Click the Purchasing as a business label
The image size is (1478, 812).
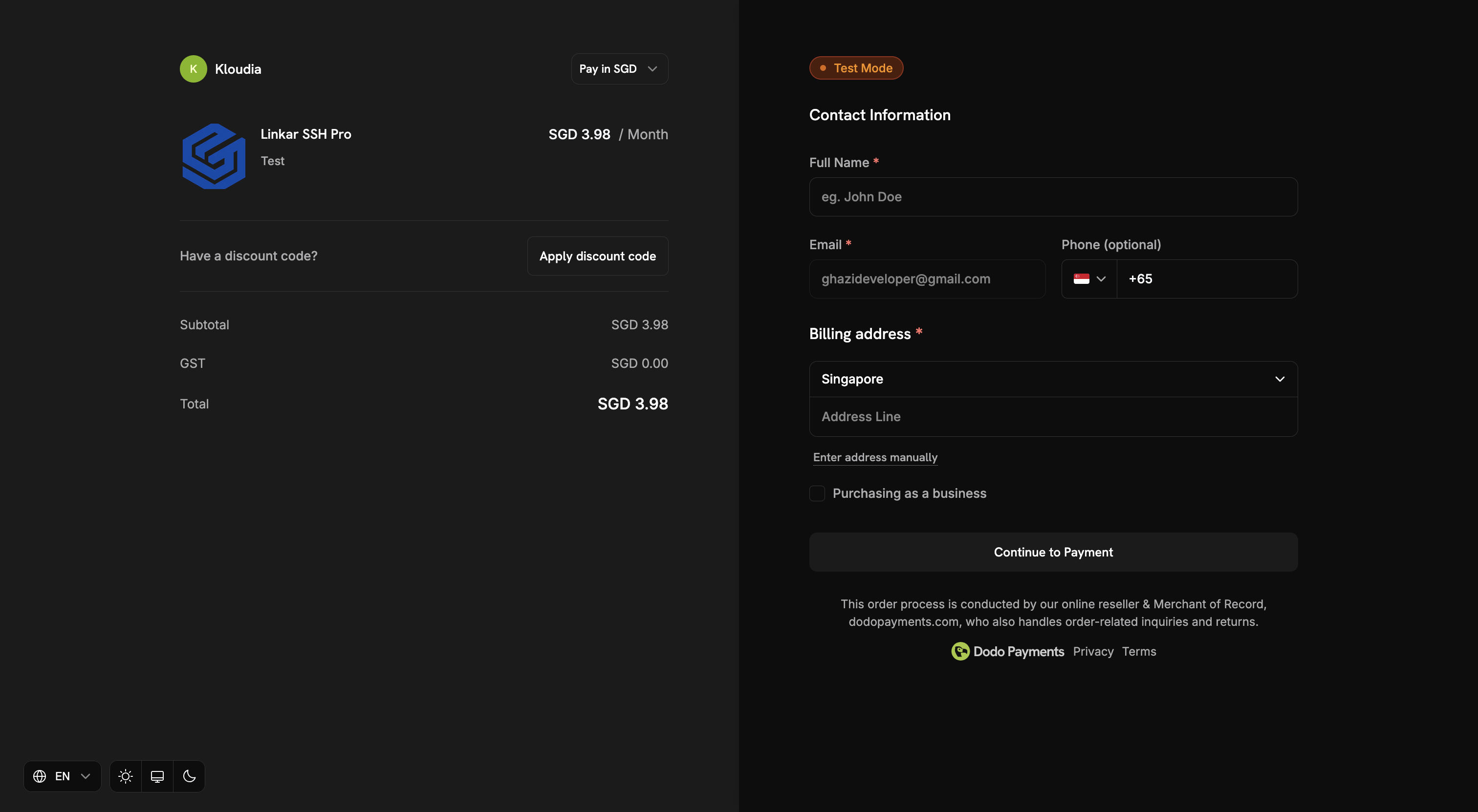click(x=910, y=493)
